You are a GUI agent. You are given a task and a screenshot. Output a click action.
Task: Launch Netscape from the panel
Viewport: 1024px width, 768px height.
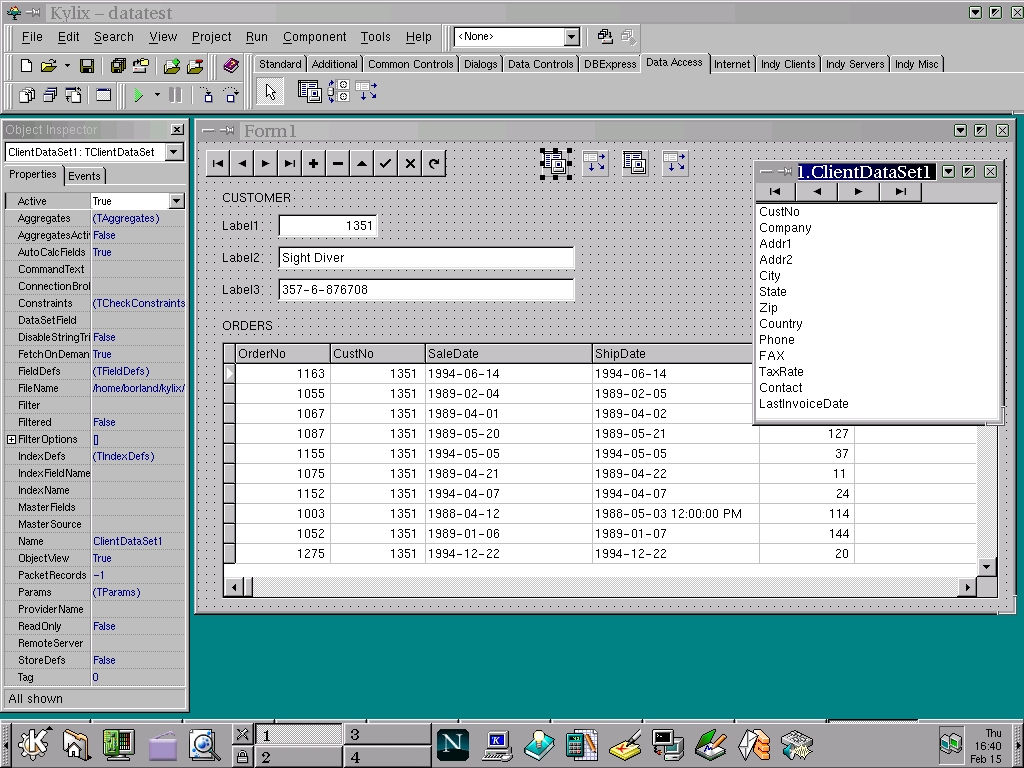453,744
